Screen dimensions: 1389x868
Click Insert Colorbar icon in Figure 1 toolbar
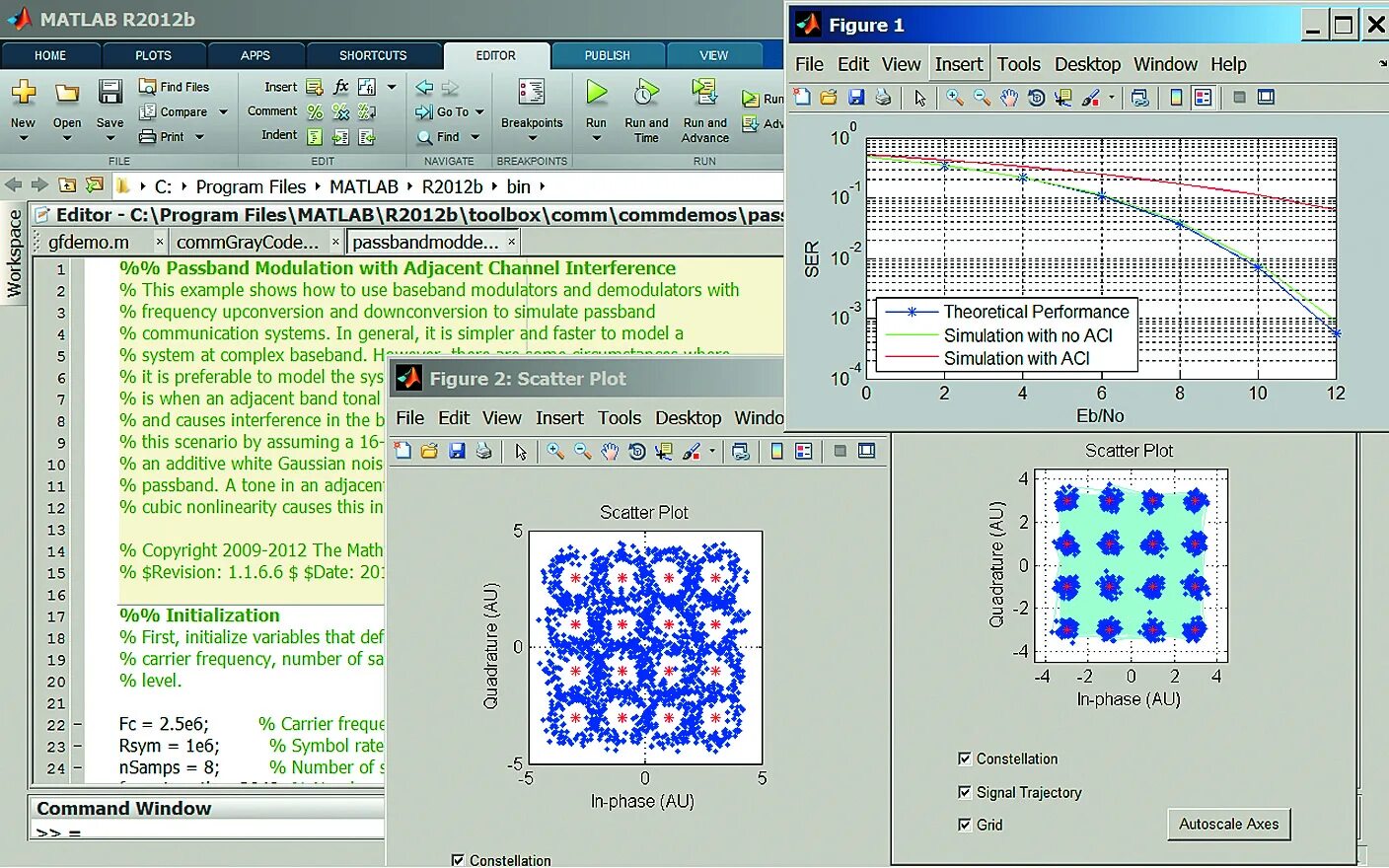coord(1176,97)
